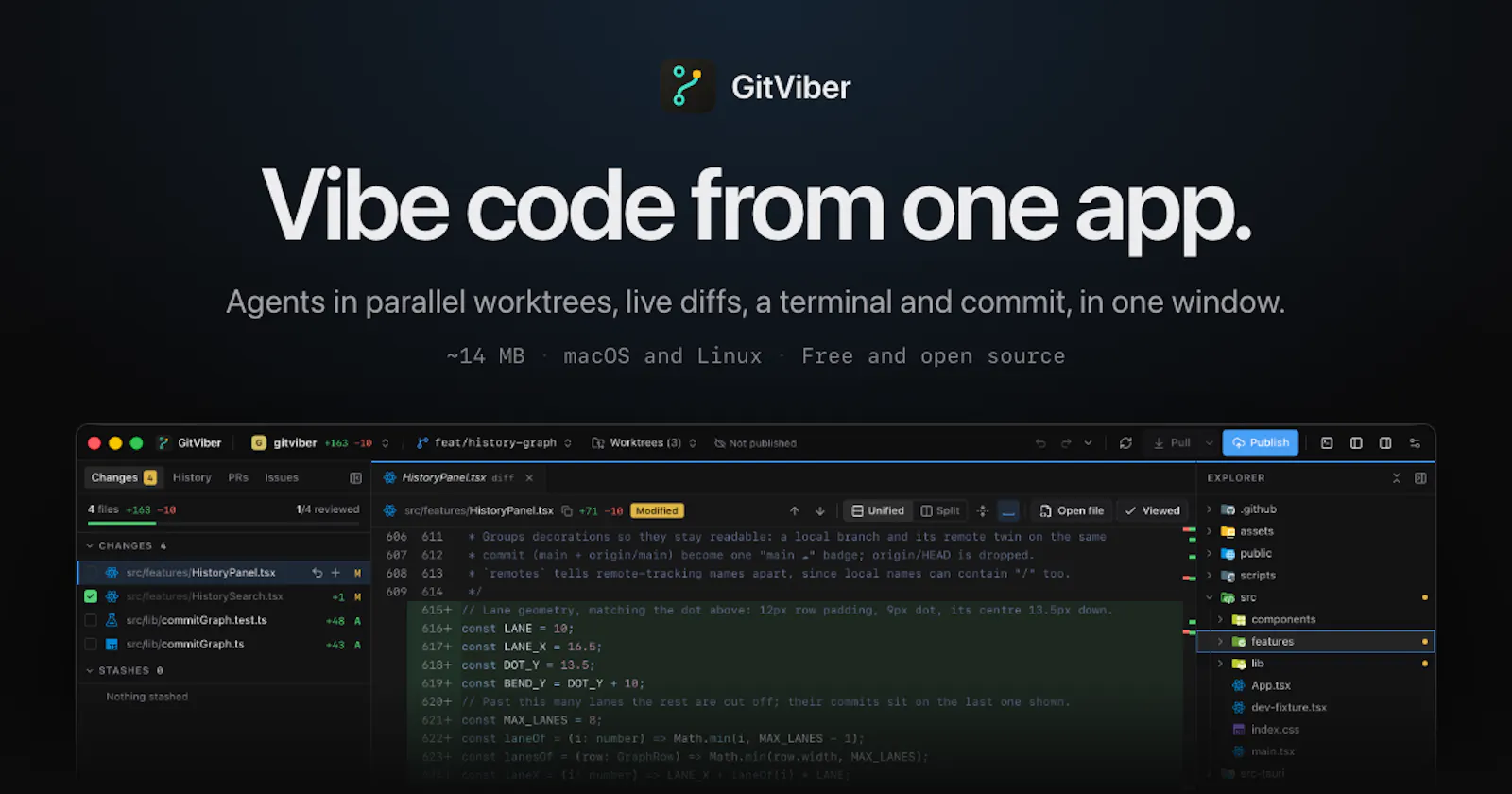The height and width of the screenshot is (794, 1512).
Task: Close the HistoryPanel.tsx diff tab
Action: 529,478
